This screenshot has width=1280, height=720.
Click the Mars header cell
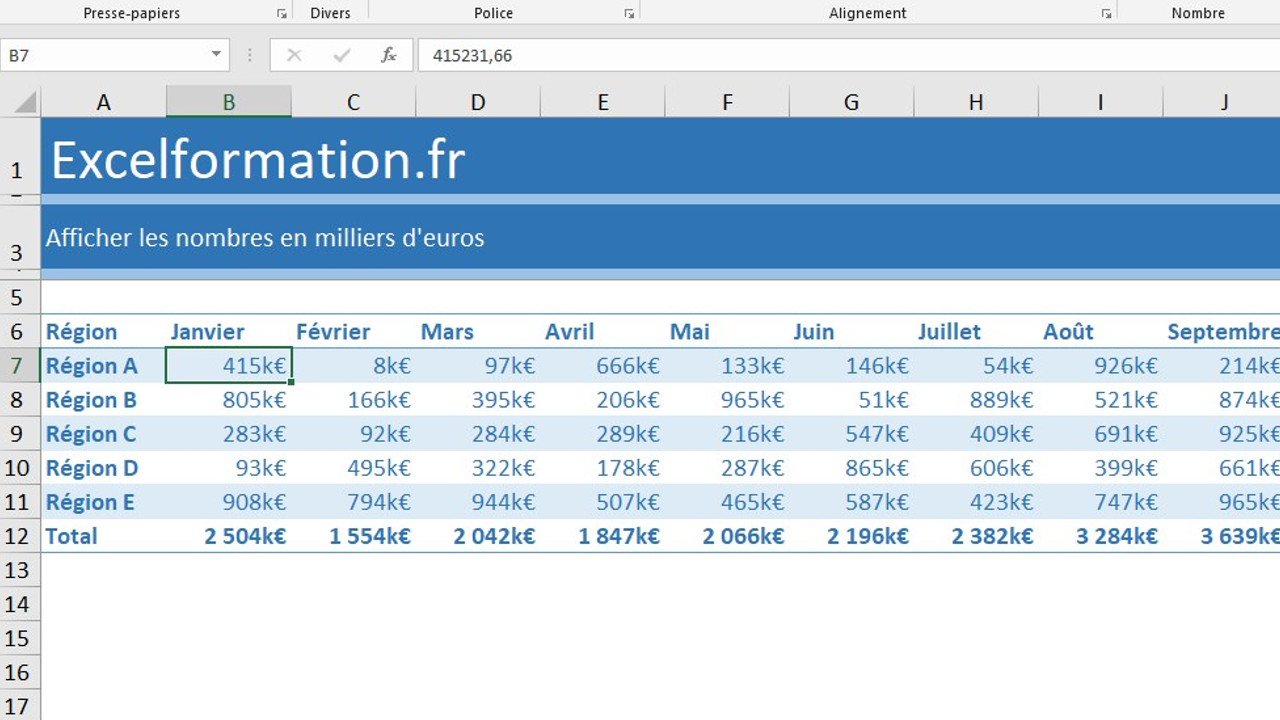(478, 332)
